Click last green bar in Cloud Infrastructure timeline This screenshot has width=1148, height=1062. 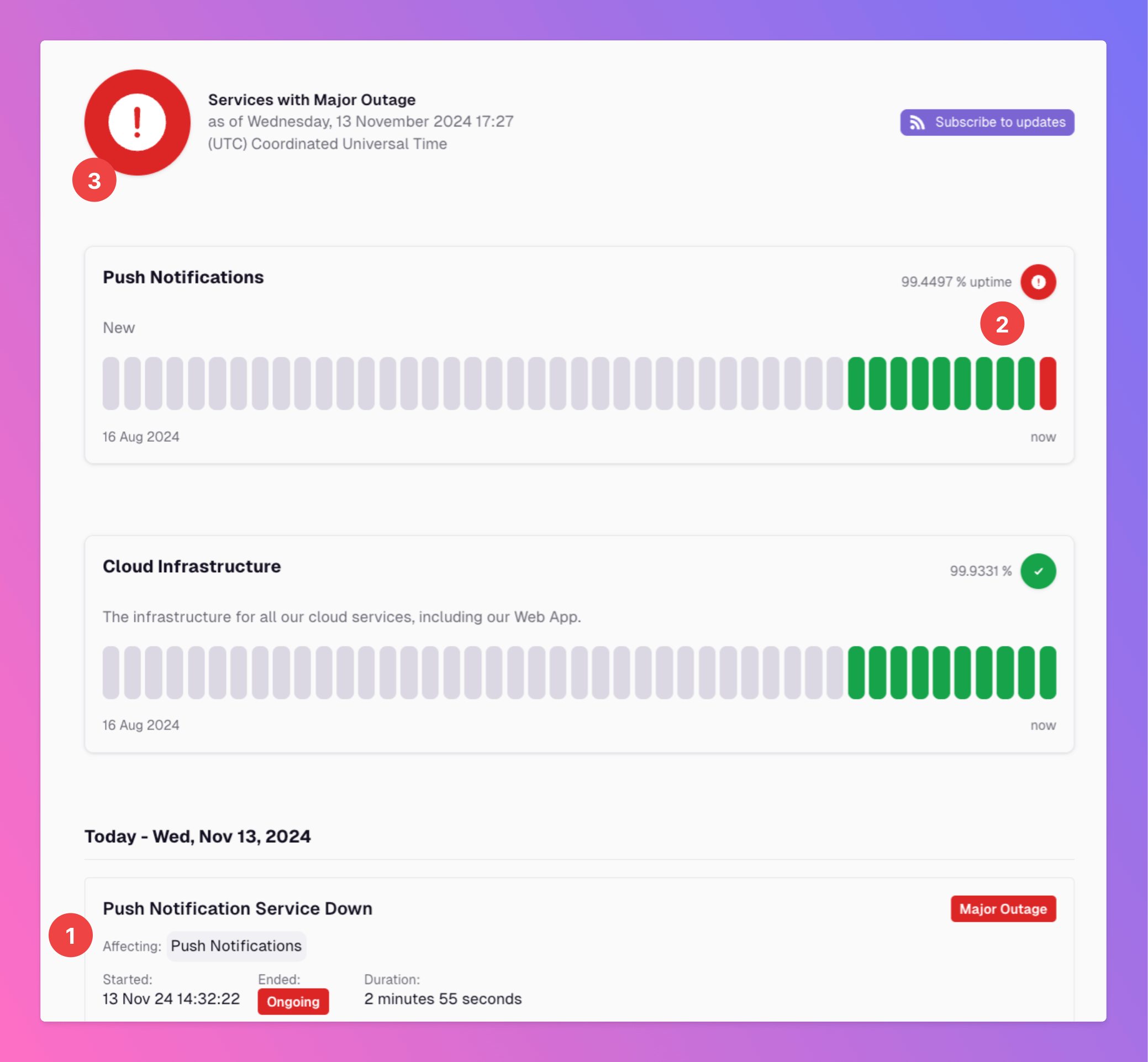1047,672
